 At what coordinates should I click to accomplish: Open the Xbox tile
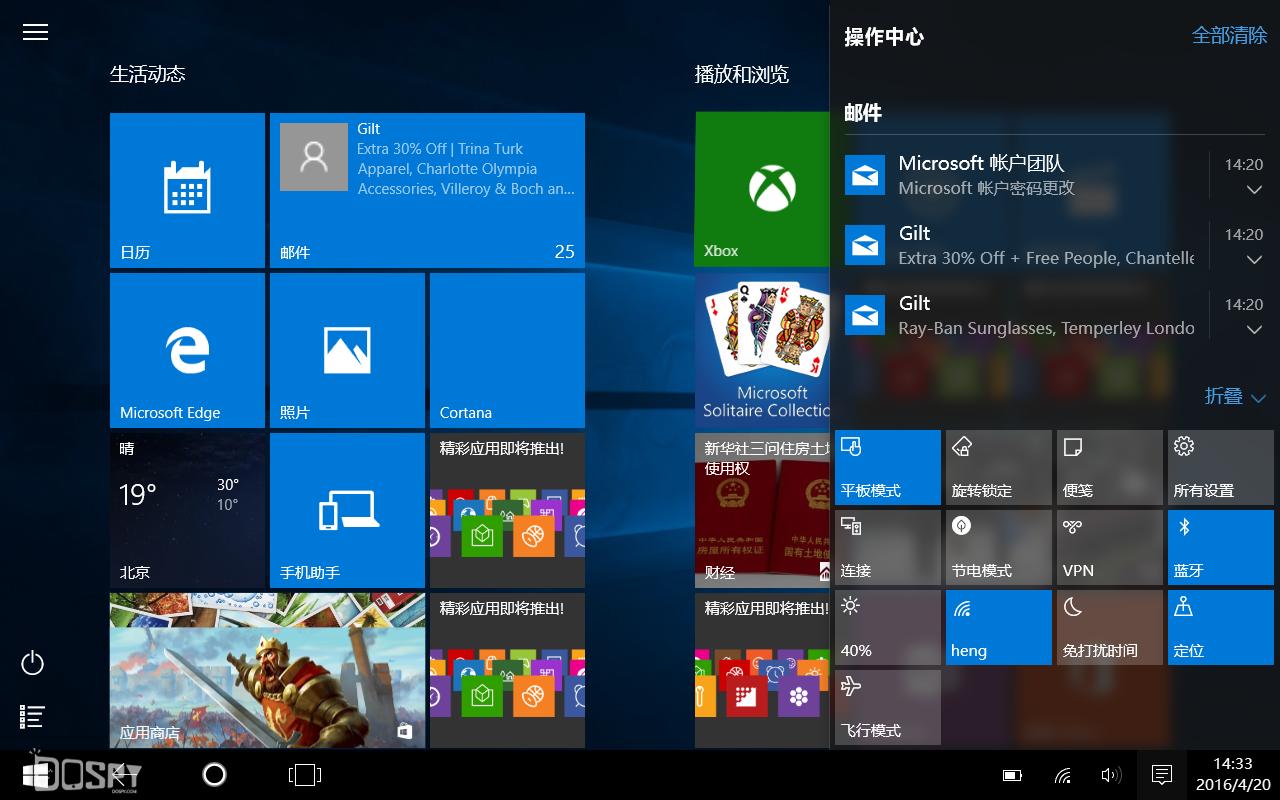coord(762,190)
